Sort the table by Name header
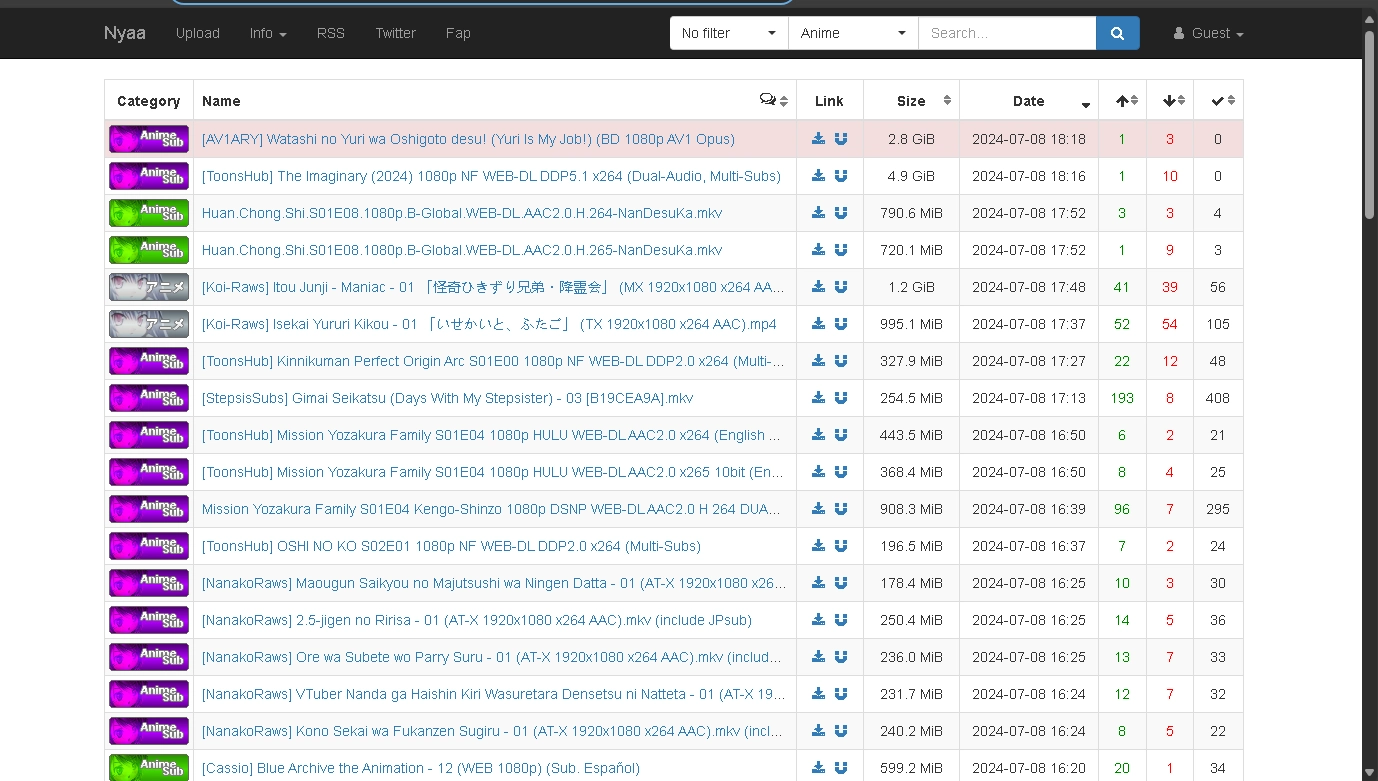Viewport: 1378px width, 781px height. click(x=221, y=101)
